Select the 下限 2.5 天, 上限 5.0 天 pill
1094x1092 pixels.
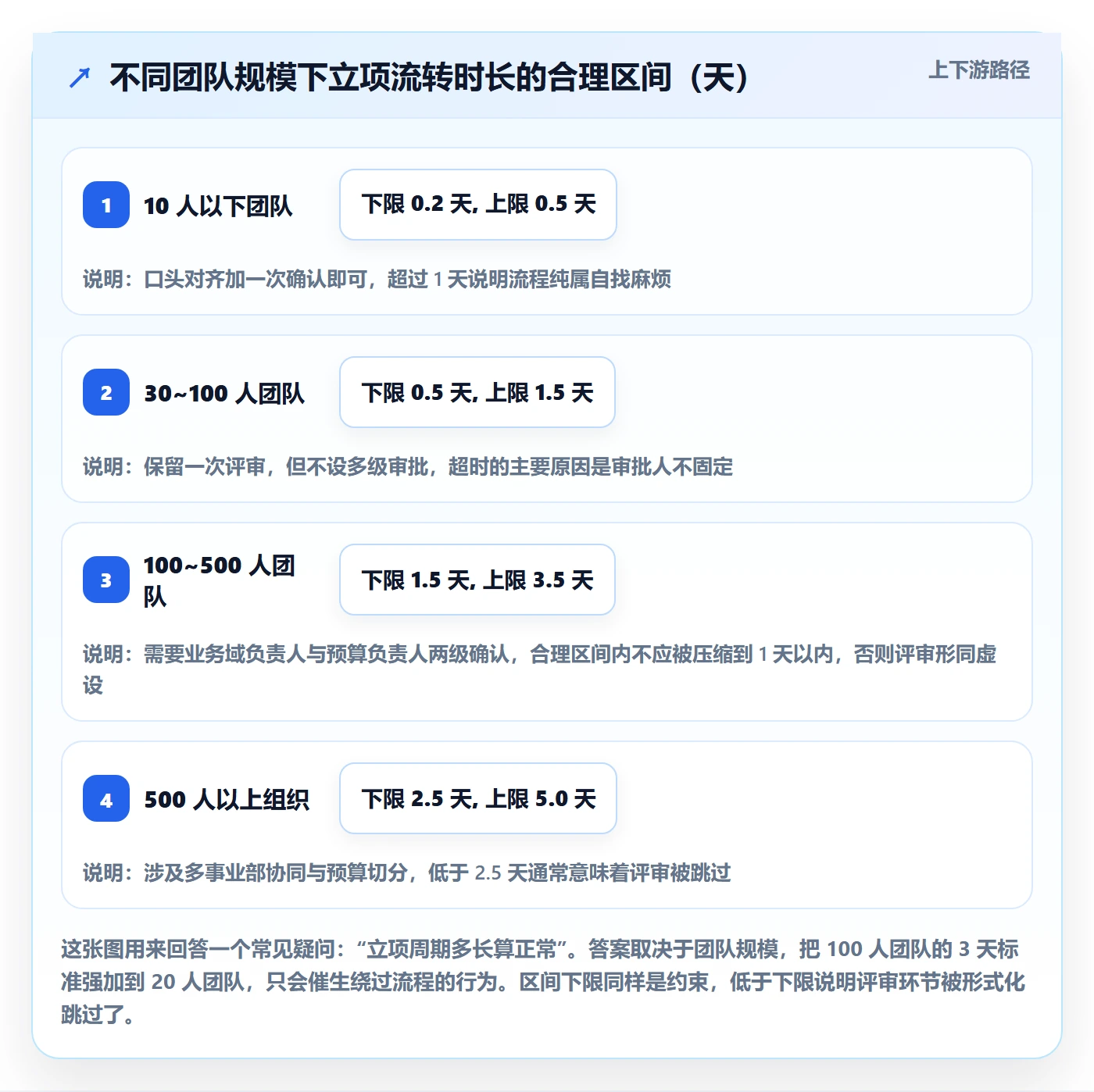pyautogui.click(x=478, y=798)
